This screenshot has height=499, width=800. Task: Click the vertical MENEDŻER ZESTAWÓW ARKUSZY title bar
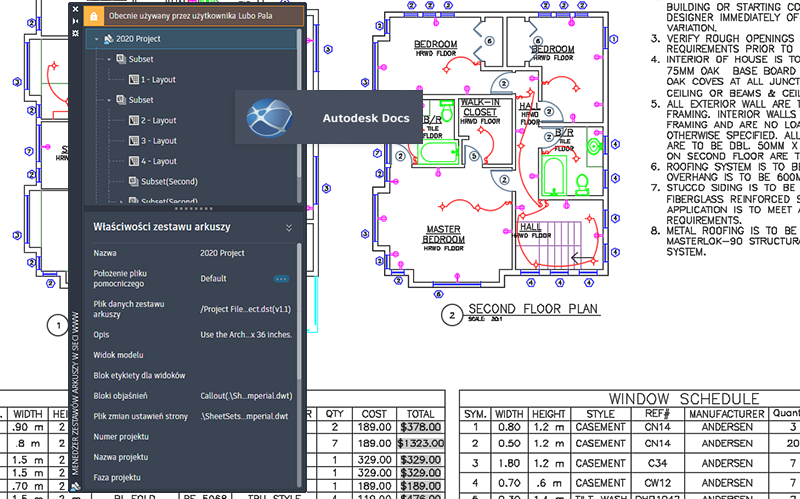point(76,393)
